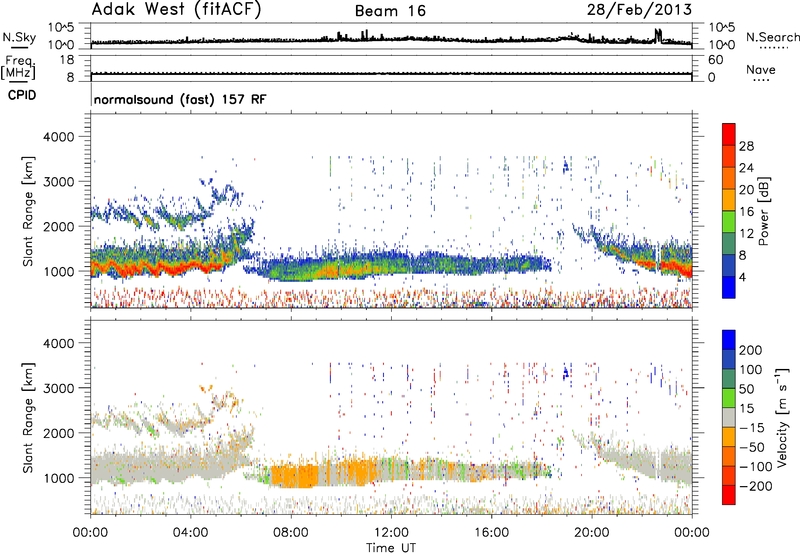Click the "CPID" row label
The height and width of the screenshot is (554, 800).
pyautogui.click(x=22, y=95)
